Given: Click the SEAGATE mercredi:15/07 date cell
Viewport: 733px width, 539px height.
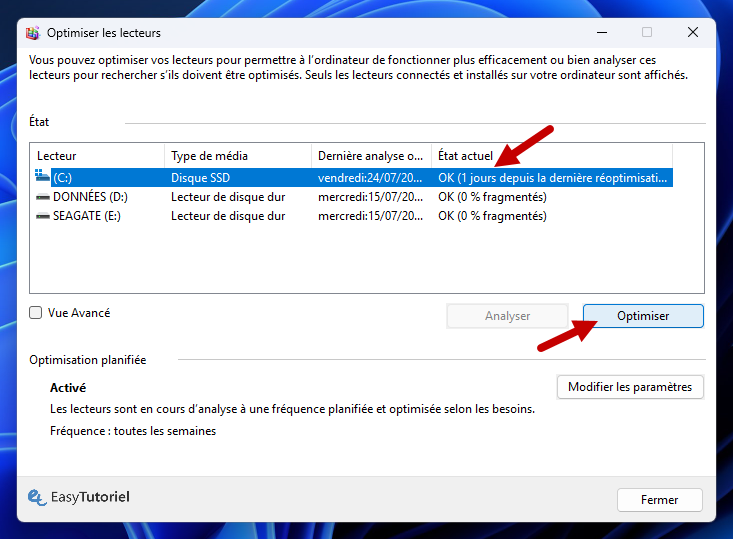Looking at the screenshot, I should pos(370,216).
